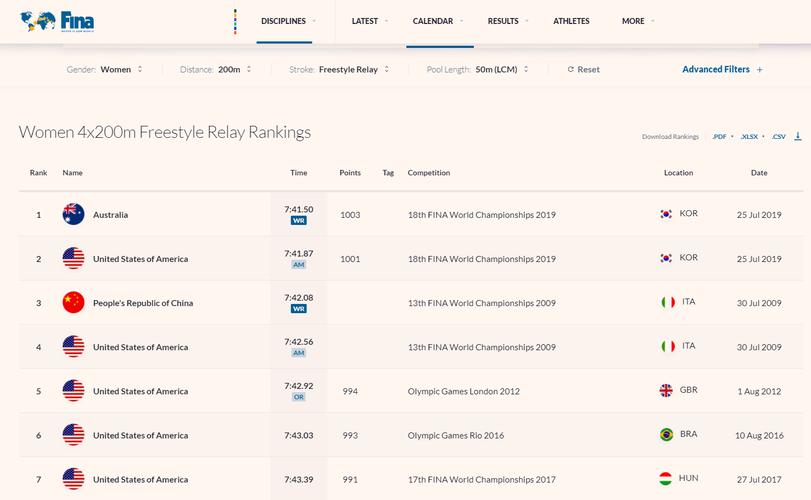811x500 pixels.
Task: Download rankings as .XLSX
Action: (x=748, y=137)
